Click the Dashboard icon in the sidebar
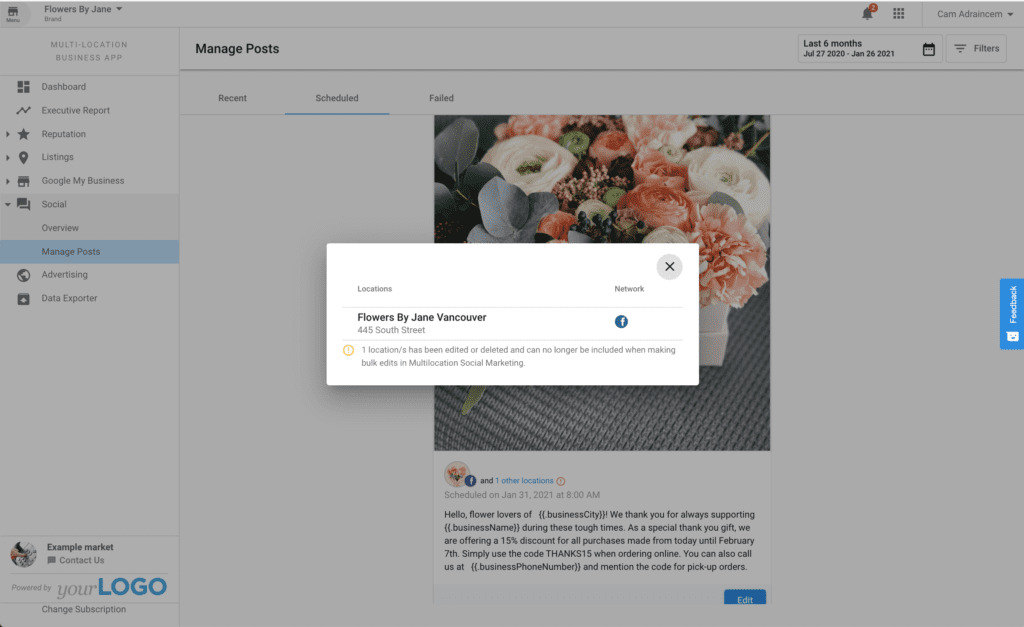The height and width of the screenshot is (627, 1024). (24, 87)
